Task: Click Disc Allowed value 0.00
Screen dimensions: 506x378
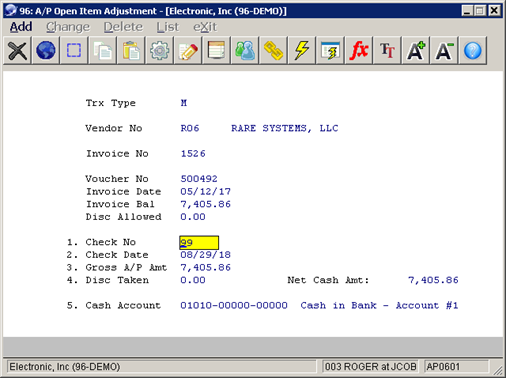Action: [193, 217]
